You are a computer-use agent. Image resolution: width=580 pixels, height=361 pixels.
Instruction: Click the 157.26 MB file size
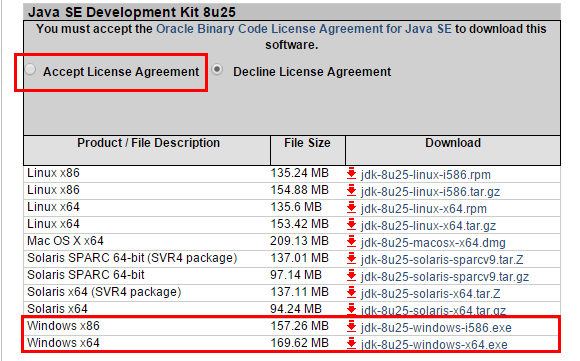pos(299,326)
